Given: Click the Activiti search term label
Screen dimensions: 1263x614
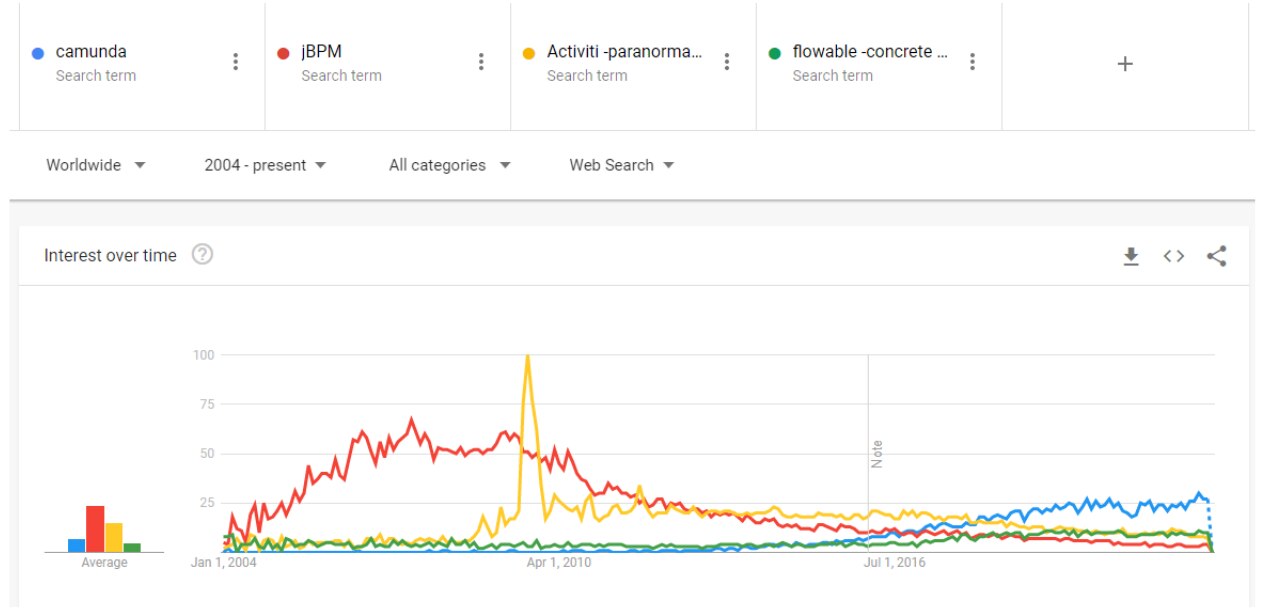Looking at the screenshot, I should tap(624, 52).
